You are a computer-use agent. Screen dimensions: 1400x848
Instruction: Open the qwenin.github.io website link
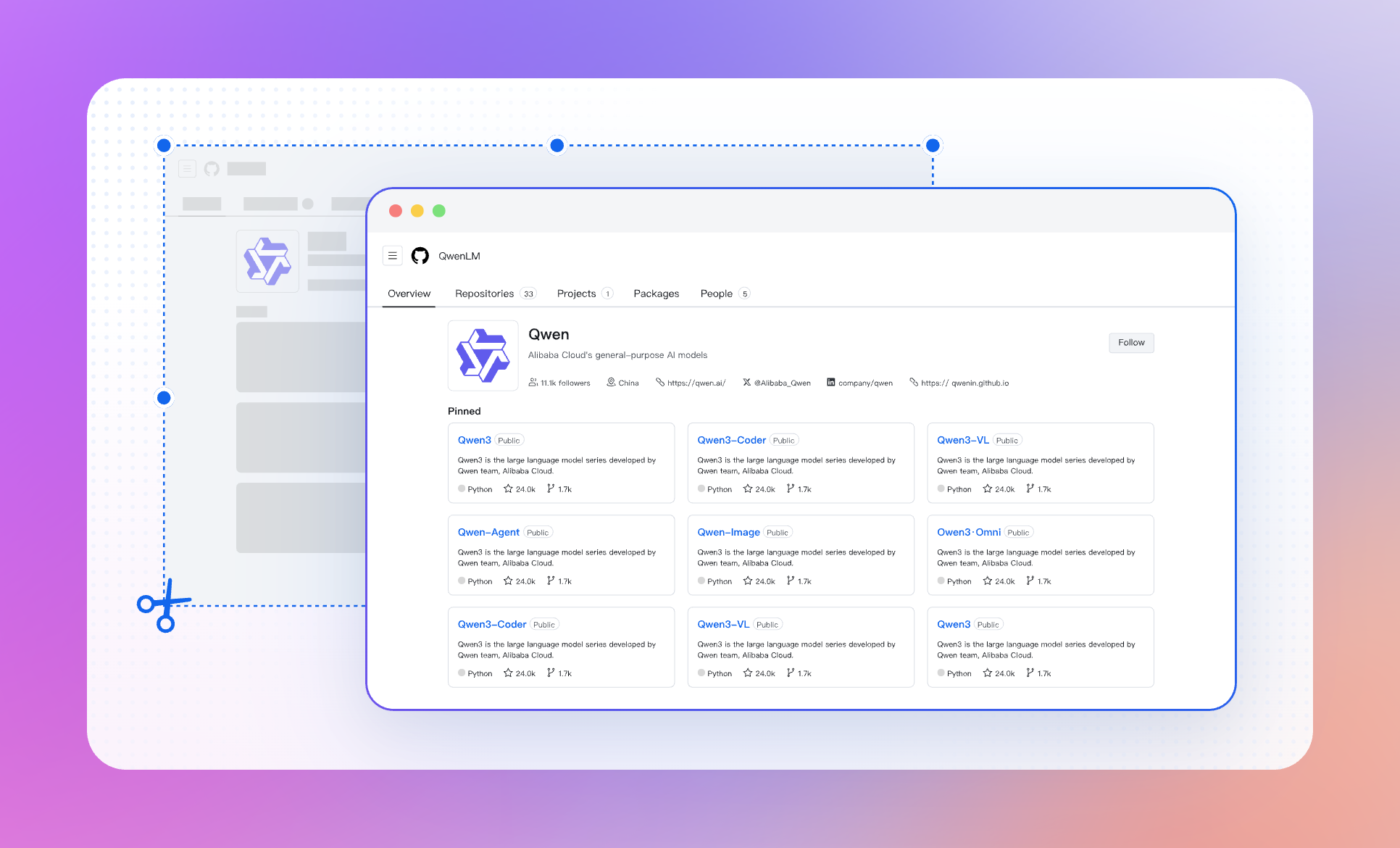coord(964,383)
